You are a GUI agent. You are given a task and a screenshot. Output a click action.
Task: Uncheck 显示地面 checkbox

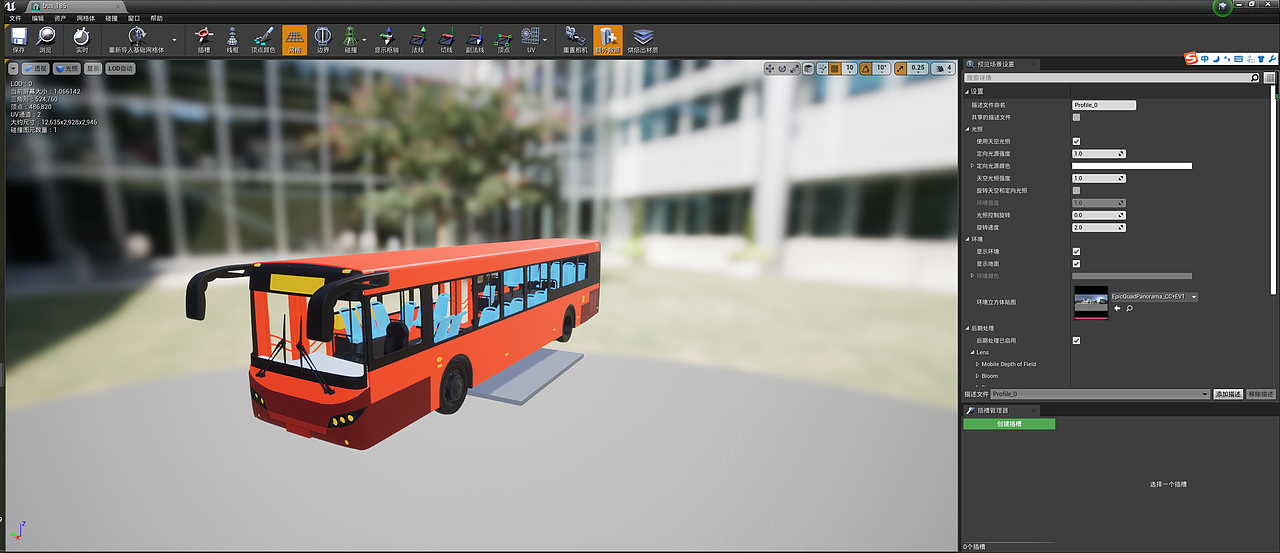coord(1076,263)
